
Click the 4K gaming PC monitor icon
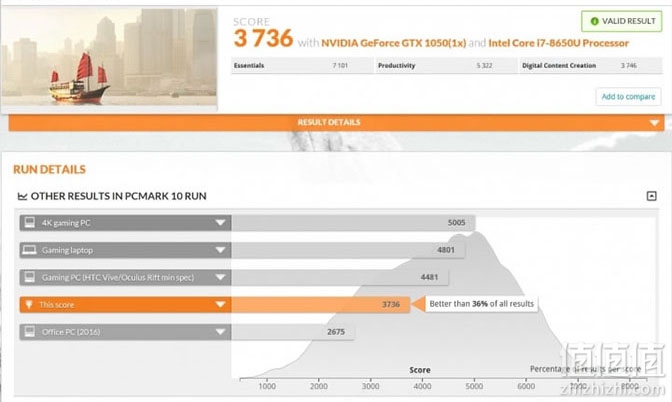coord(30,222)
